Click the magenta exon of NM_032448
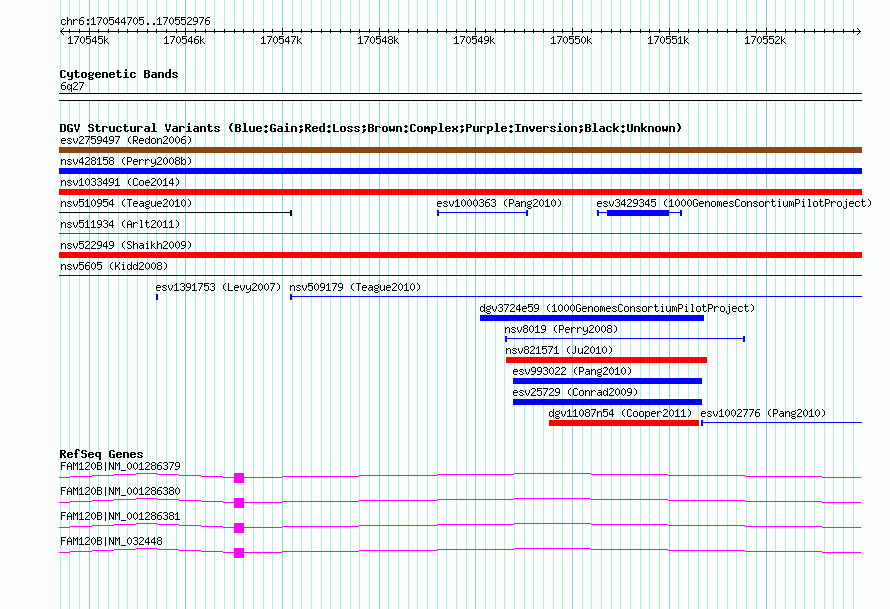The image size is (890, 609). click(x=239, y=553)
